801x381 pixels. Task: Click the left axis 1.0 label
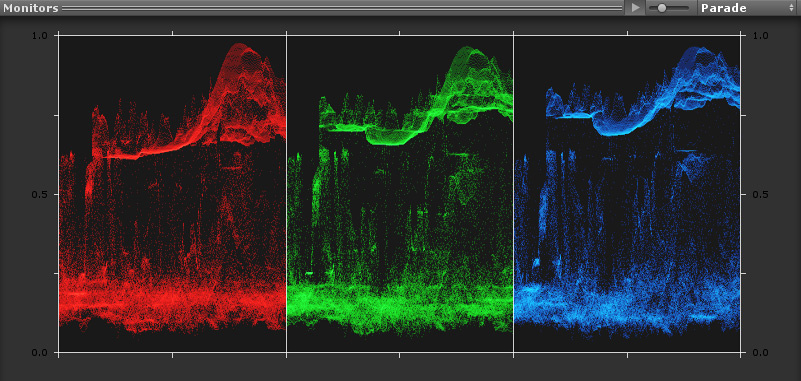(40, 36)
